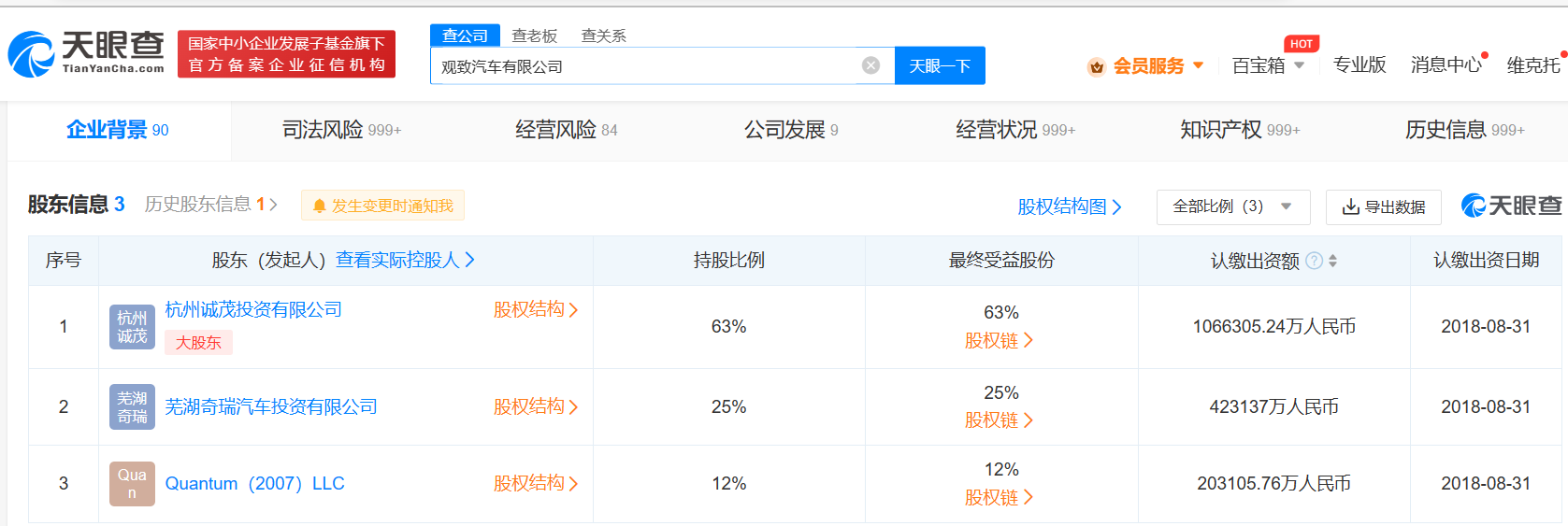Click the download icon in 导出数据
The height and width of the screenshot is (526, 1568).
[x=1350, y=206]
